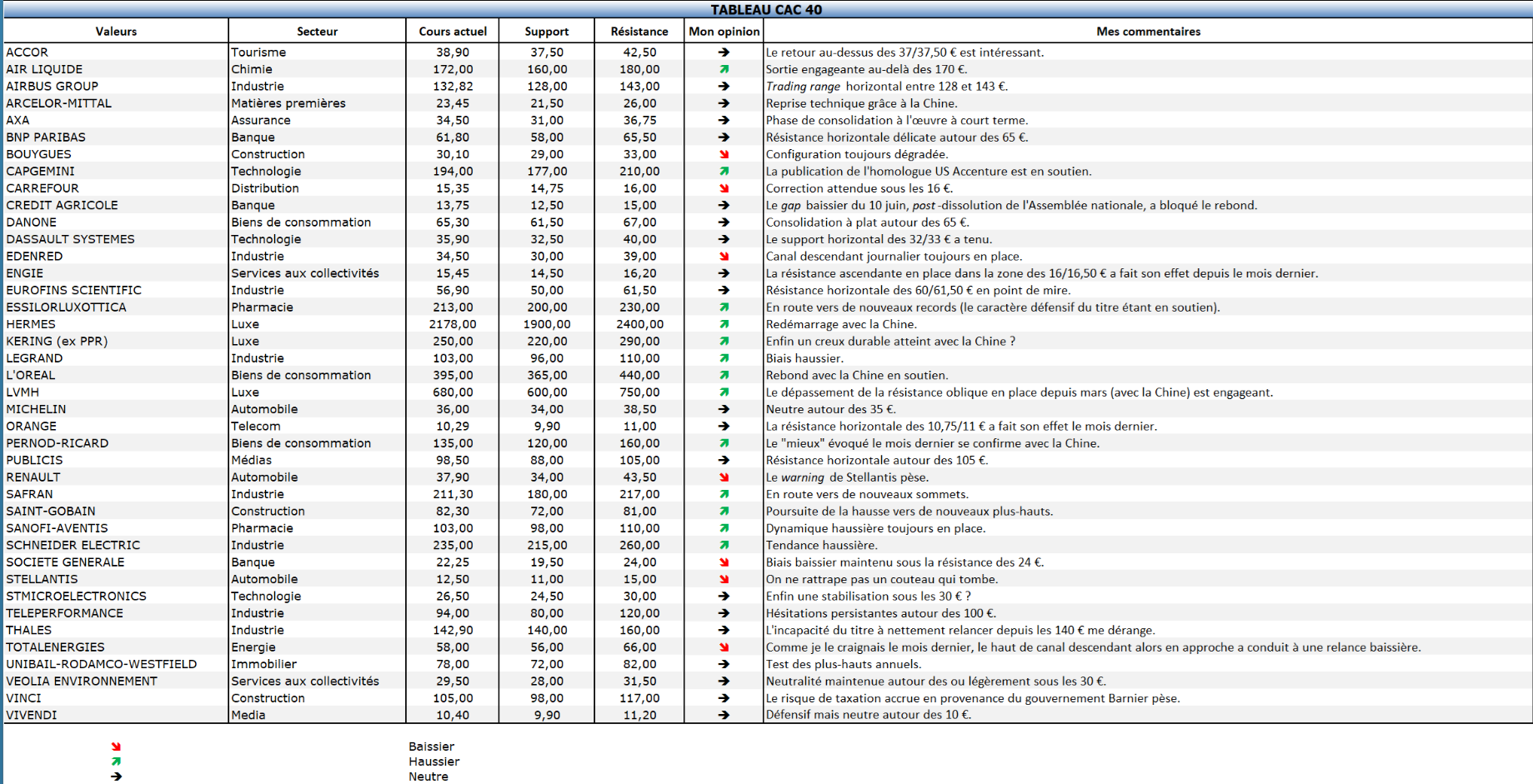Image resolution: width=1533 pixels, height=784 pixels.
Task: Click the 'Baissier' legend label
Action: (x=432, y=747)
